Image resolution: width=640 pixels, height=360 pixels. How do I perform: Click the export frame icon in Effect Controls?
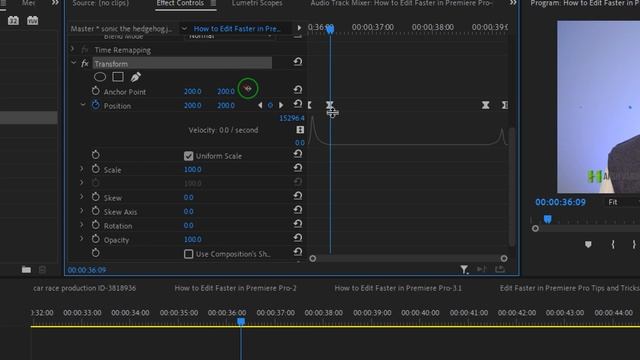[500, 269]
